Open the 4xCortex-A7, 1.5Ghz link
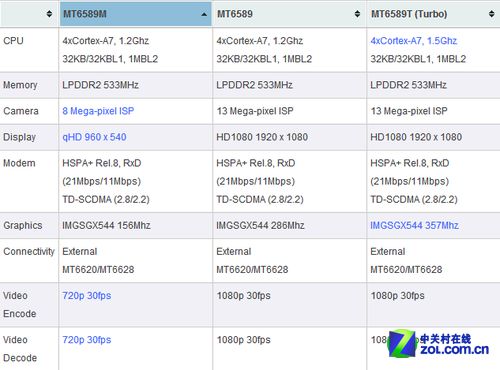Image resolution: width=500 pixels, height=370 pixels. [x=414, y=41]
